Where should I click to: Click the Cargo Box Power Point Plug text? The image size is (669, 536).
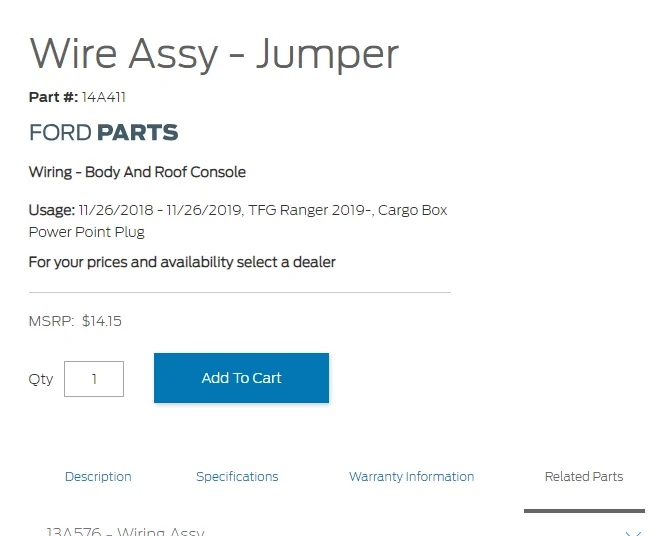click(x=87, y=232)
